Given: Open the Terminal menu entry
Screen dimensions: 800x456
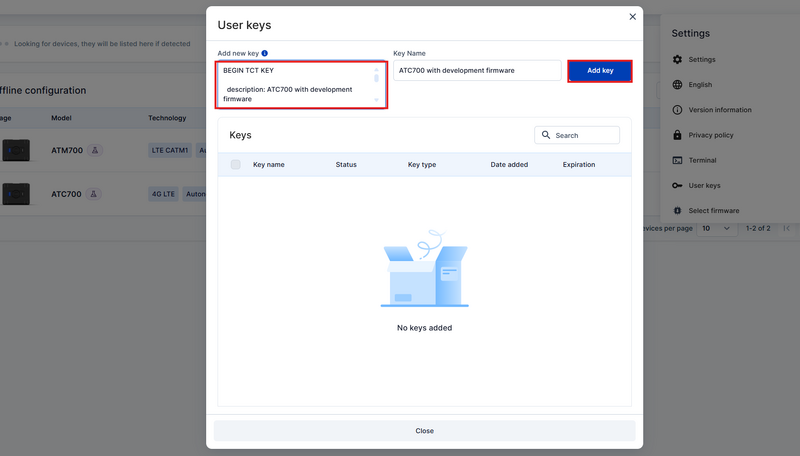Looking at the screenshot, I should pyautogui.click(x=702, y=160).
